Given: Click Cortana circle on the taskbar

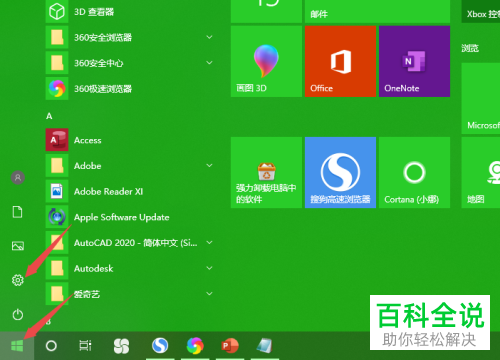Looking at the screenshot, I should tap(51, 346).
